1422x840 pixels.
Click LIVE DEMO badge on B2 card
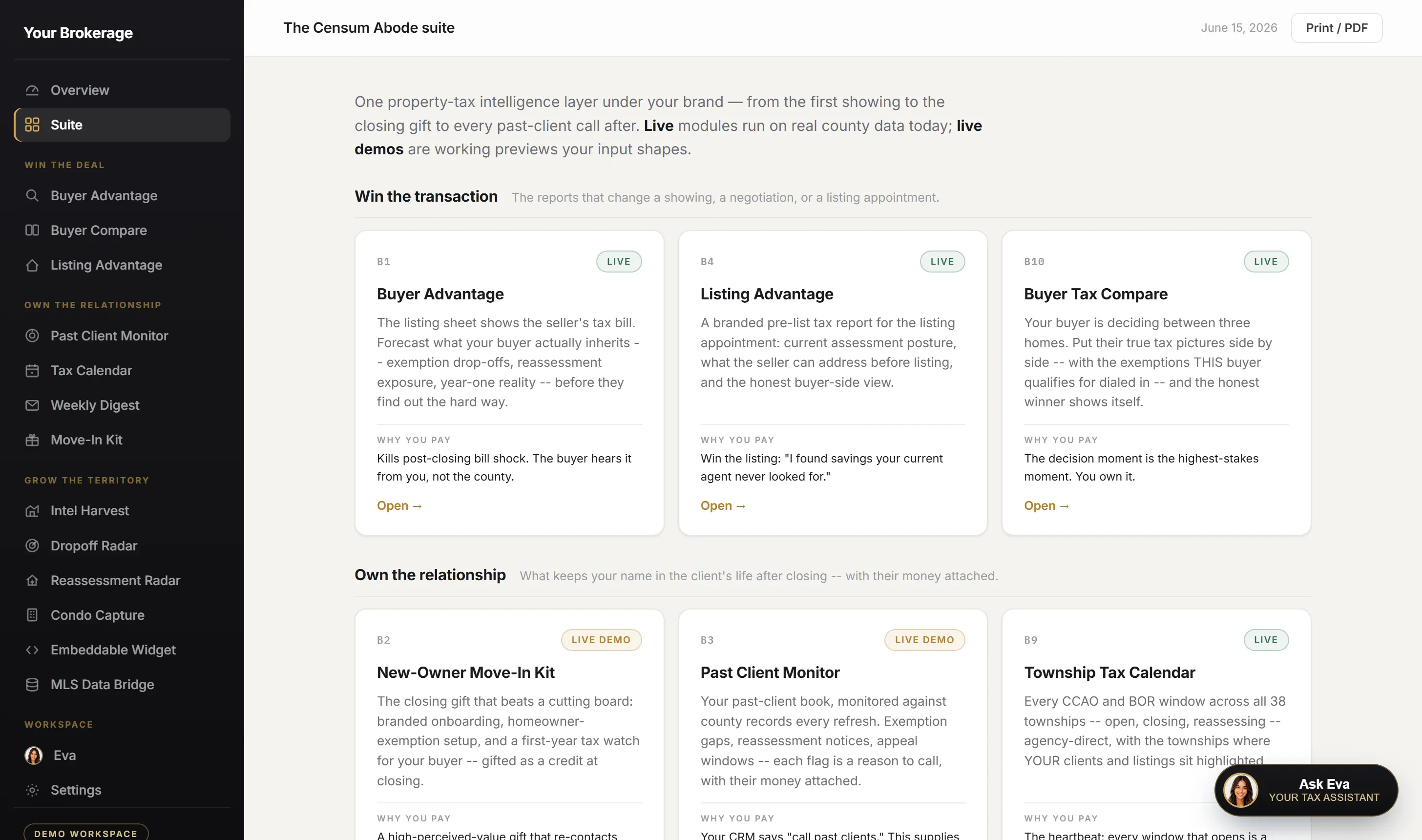pos(602,640)
